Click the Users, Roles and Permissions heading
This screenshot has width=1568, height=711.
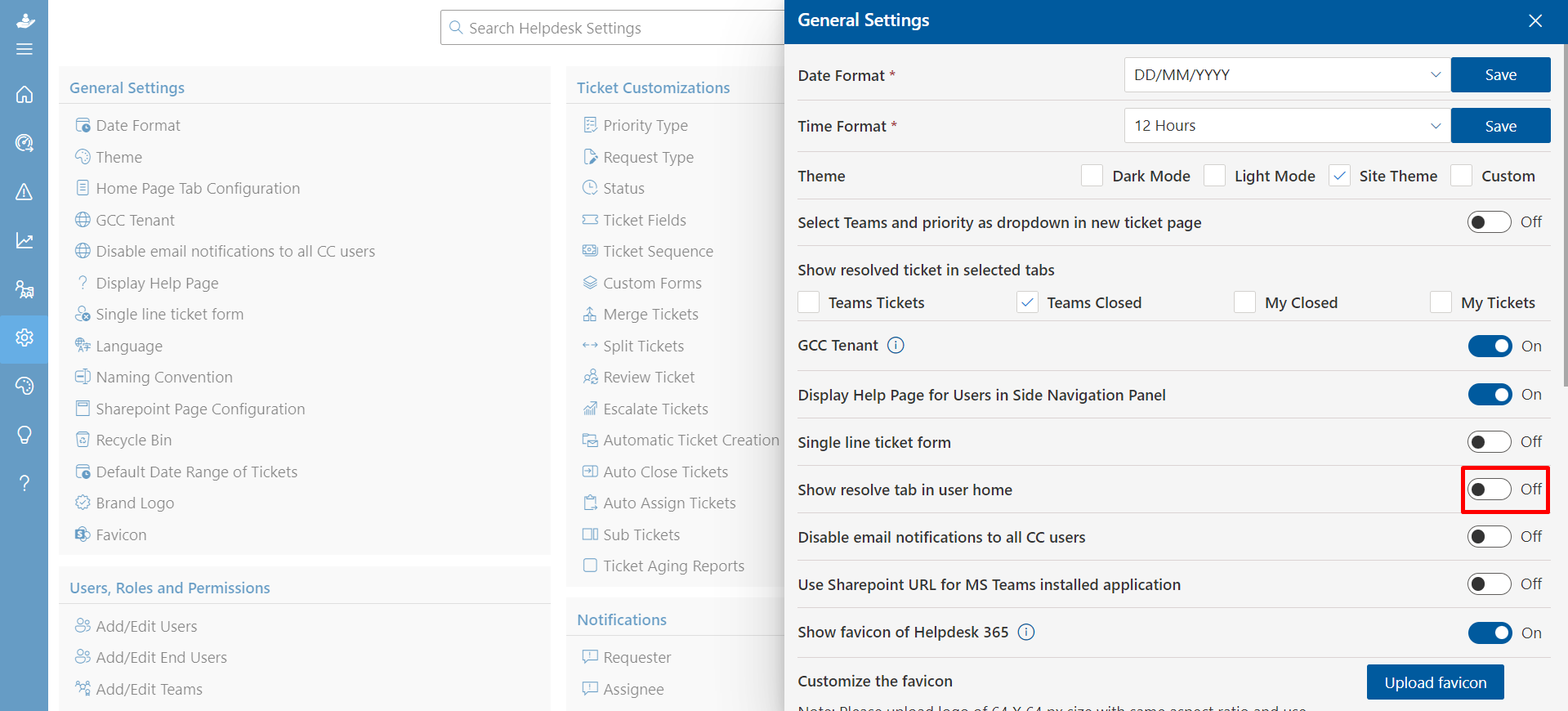(x=169, y=588)
